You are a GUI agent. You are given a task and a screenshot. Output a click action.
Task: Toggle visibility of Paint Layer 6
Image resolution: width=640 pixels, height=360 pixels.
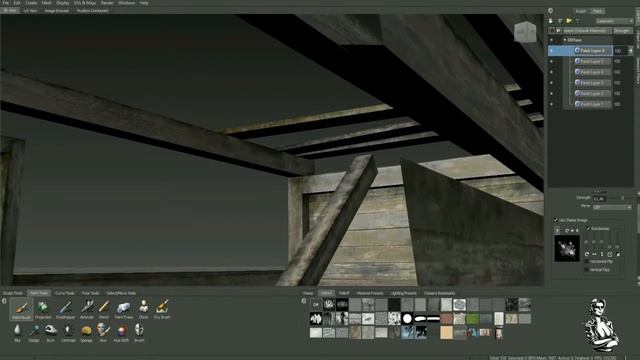point(551,51)
